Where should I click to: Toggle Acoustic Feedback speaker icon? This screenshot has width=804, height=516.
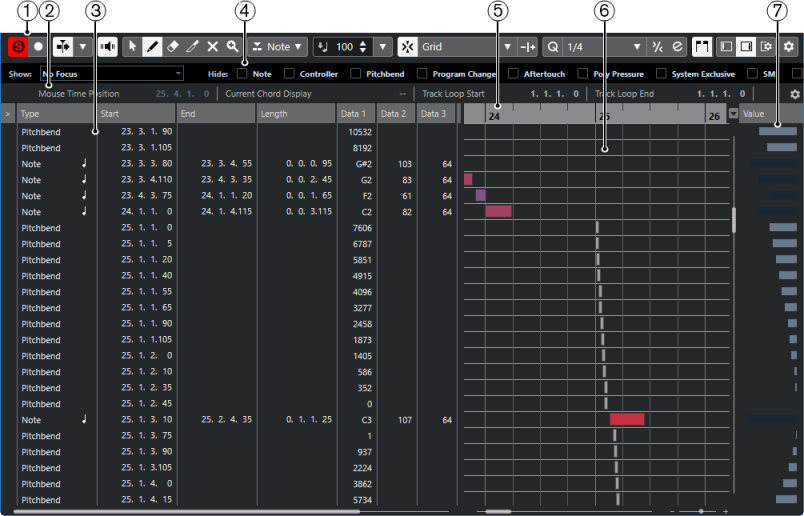point(107,47)
